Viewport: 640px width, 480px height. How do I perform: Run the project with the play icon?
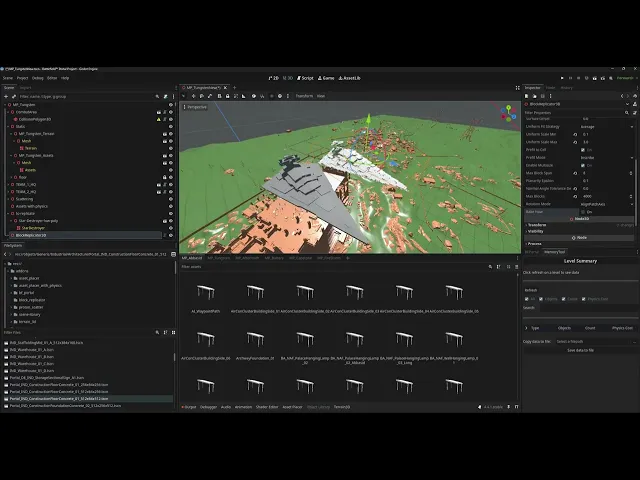pos(562,78)
